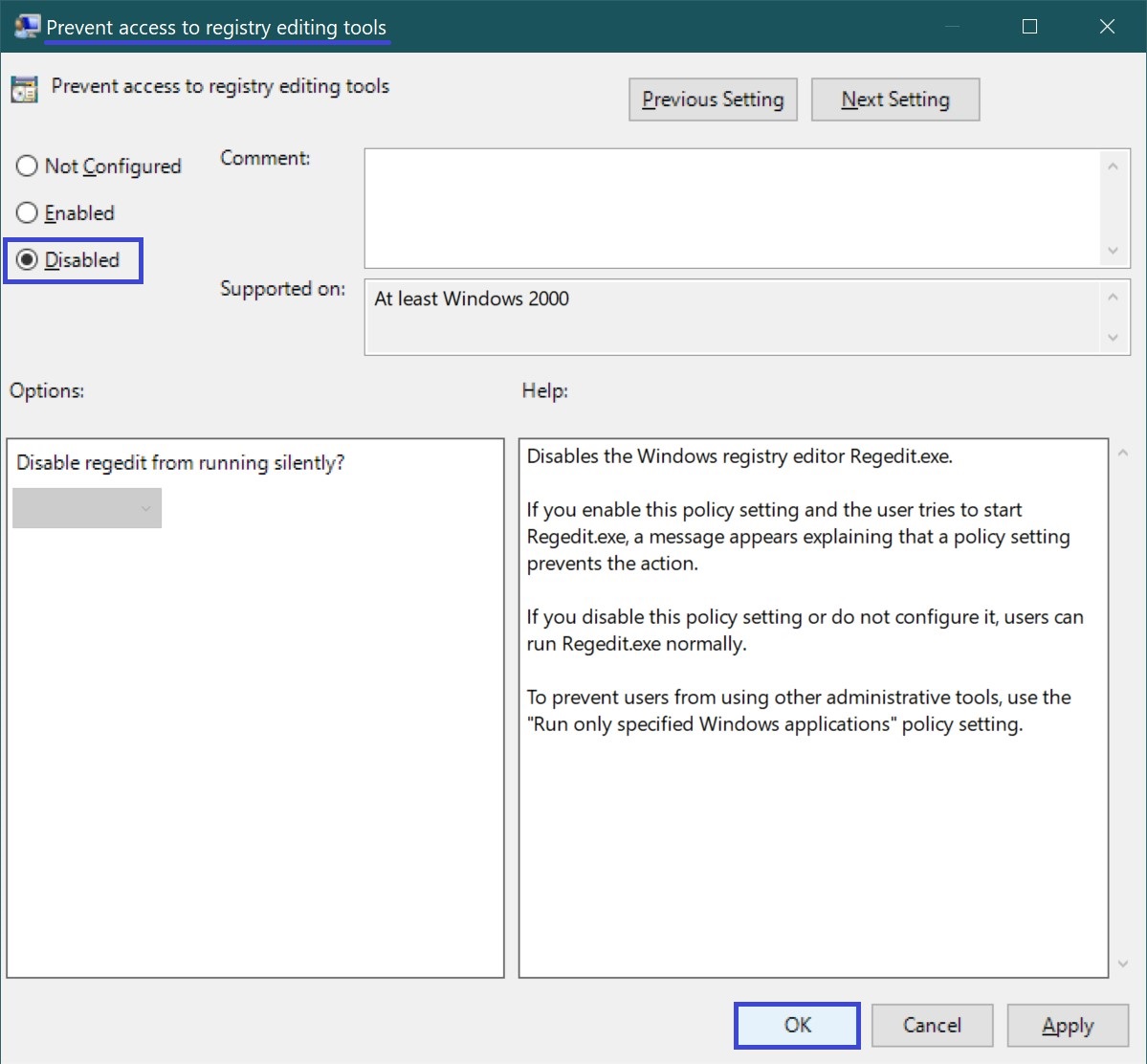Click the policy editor icon in title bar

pyautogui.click(x=27, y=27)
